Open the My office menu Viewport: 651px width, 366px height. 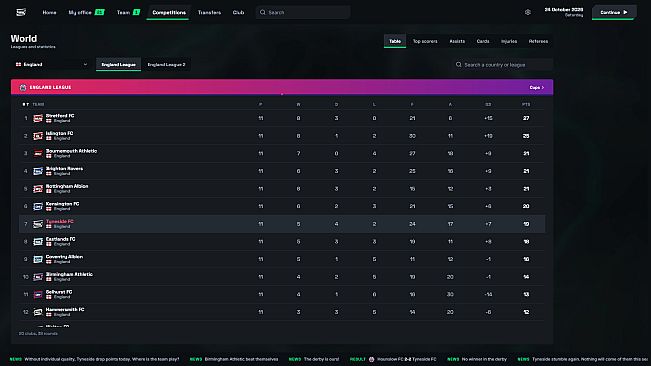coord(80,12)
